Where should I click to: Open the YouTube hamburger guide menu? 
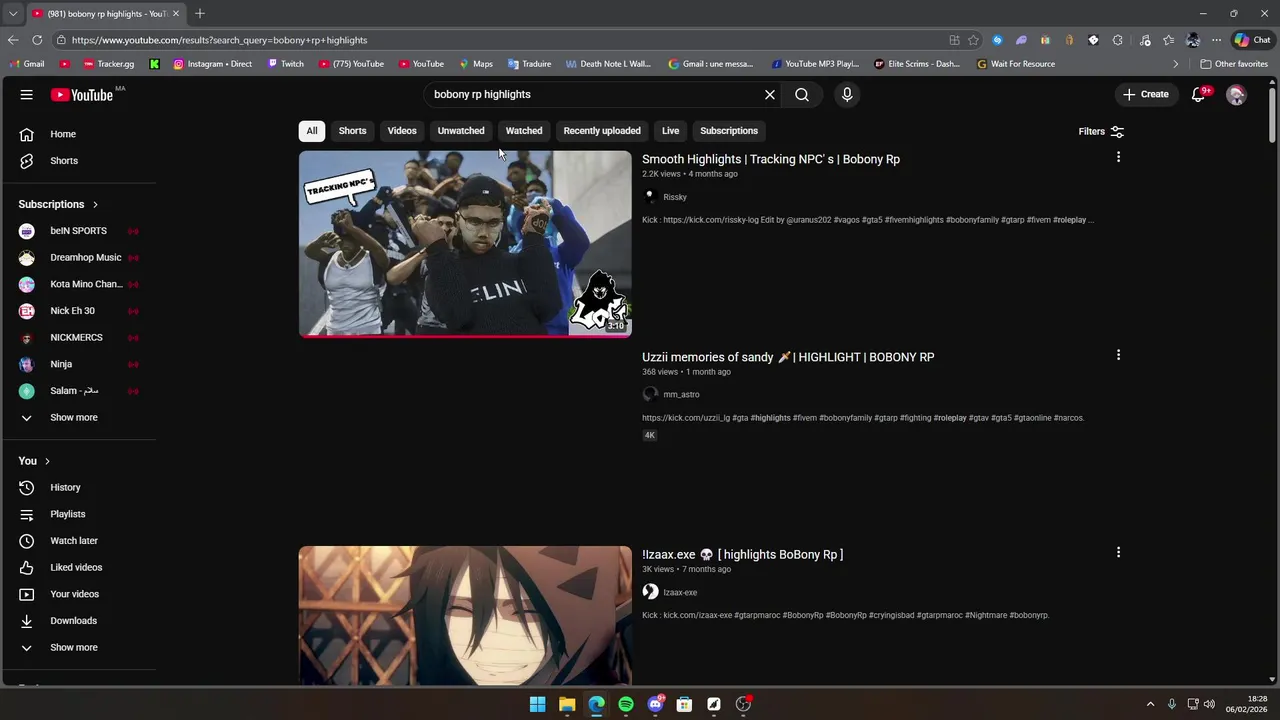click(26, 94)
